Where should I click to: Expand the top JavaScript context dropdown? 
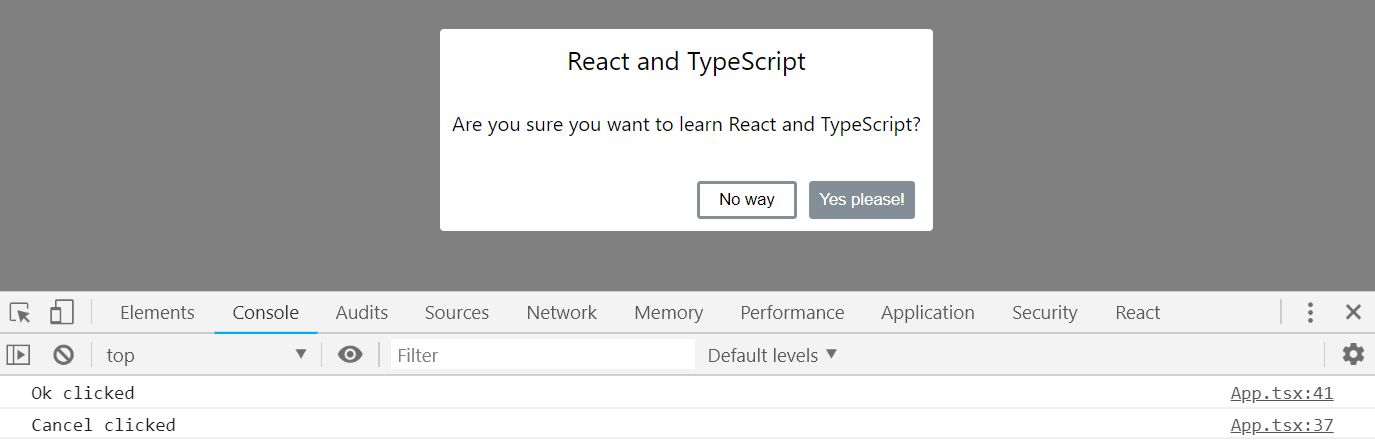[x=207, y=355]
